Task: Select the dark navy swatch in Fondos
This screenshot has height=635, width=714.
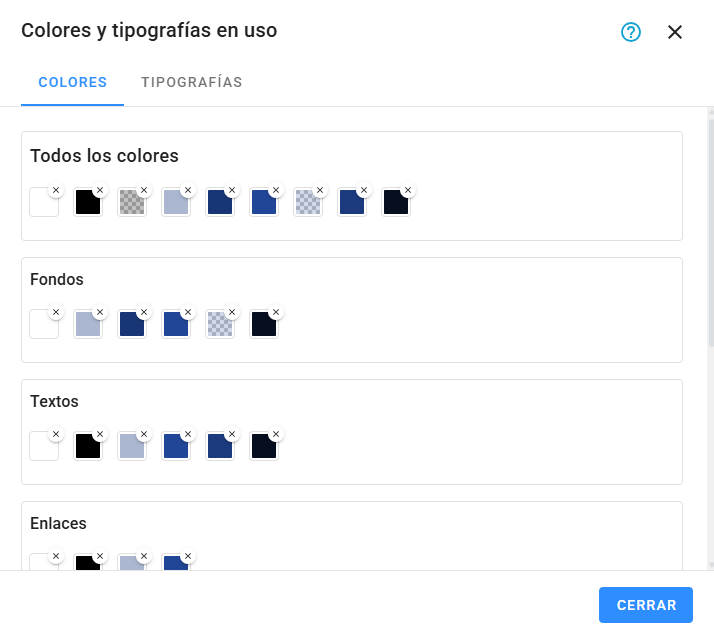Action: point(263,325)
